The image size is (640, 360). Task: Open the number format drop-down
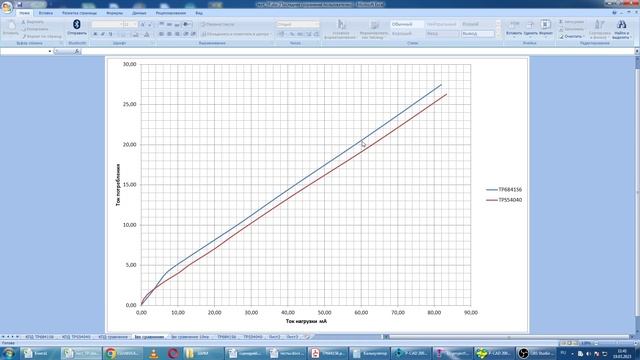pos(317,24)
